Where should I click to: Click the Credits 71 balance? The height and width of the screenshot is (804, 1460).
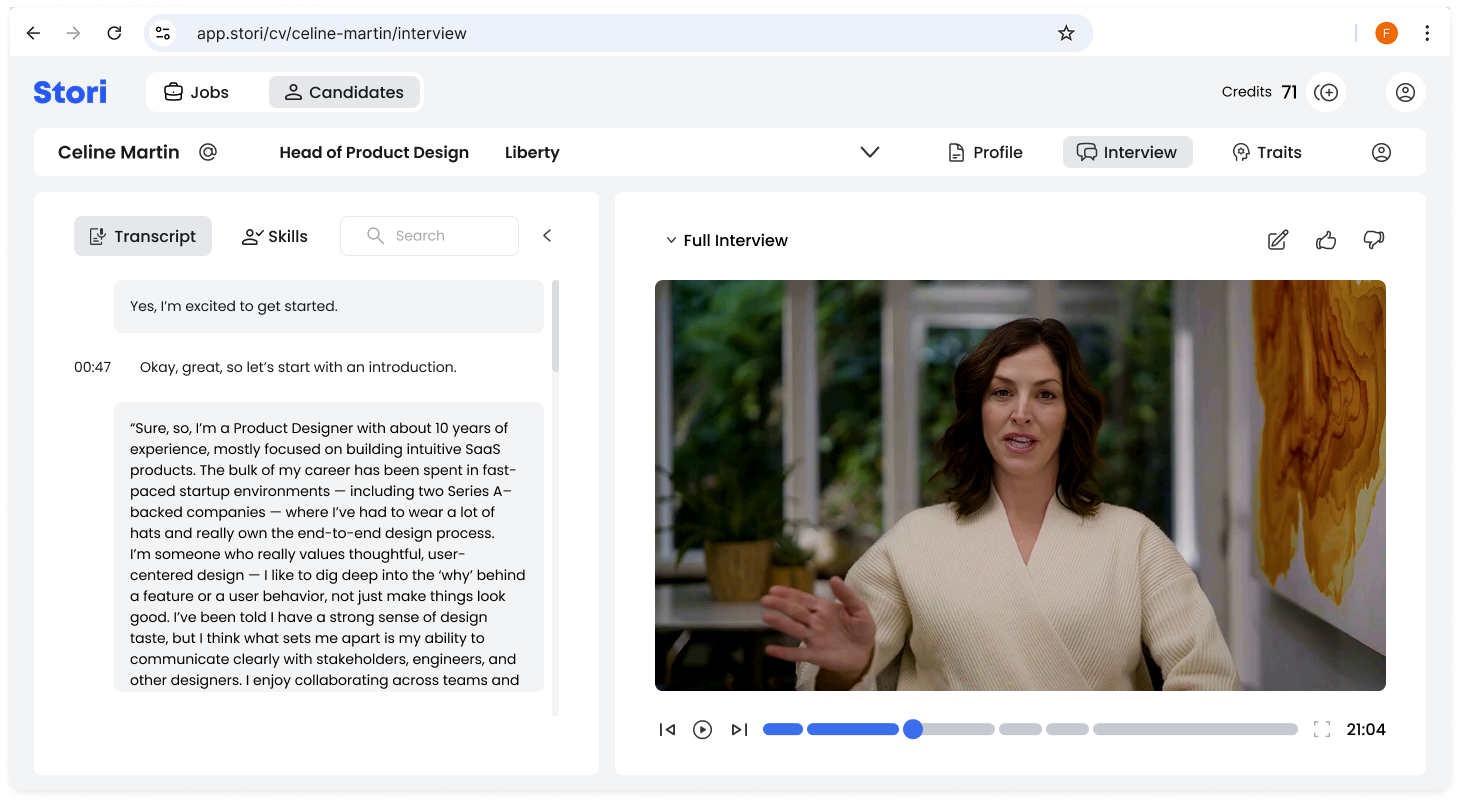[1260, 92]
